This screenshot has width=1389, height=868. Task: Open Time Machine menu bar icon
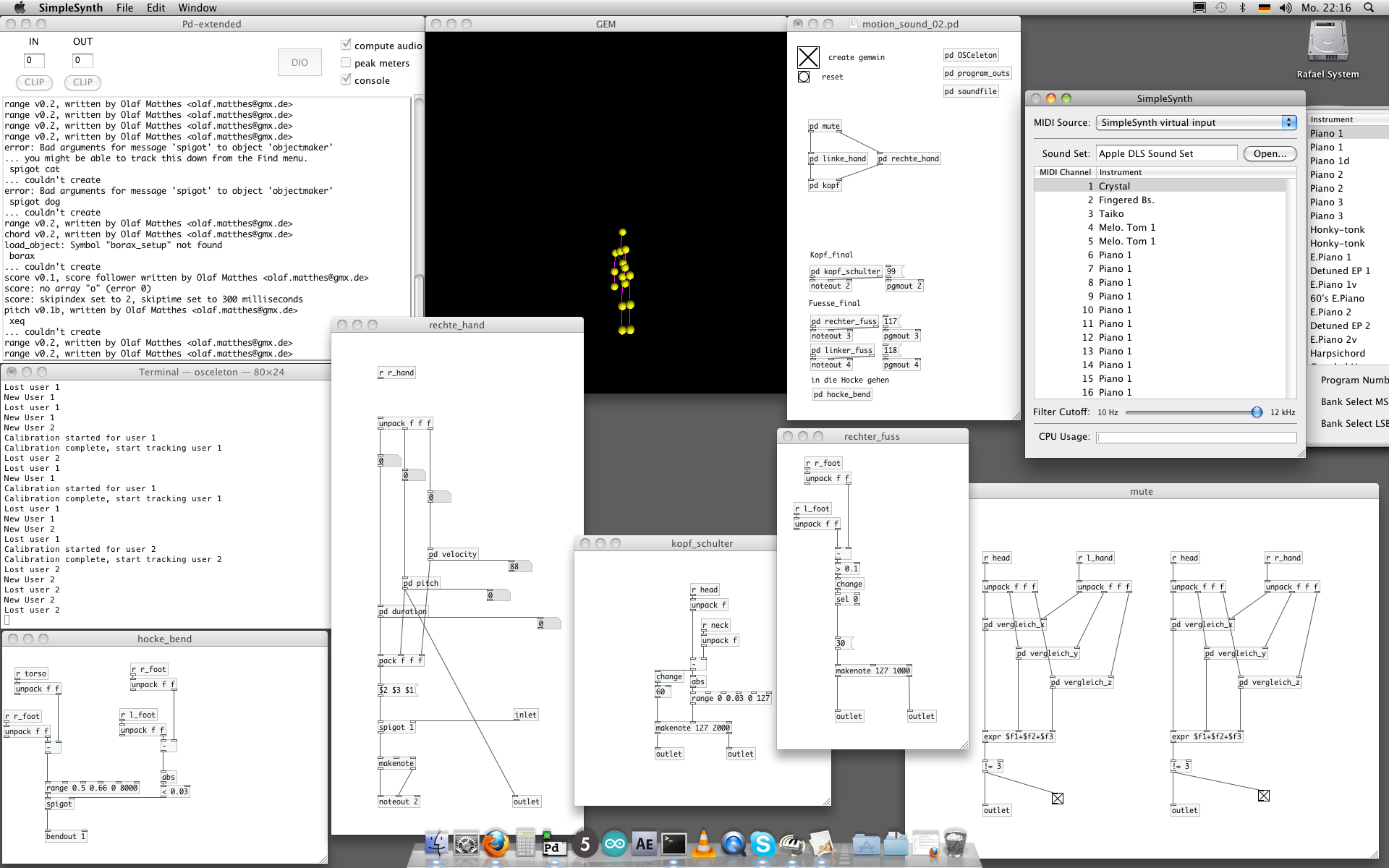(x=1221, y=7)
